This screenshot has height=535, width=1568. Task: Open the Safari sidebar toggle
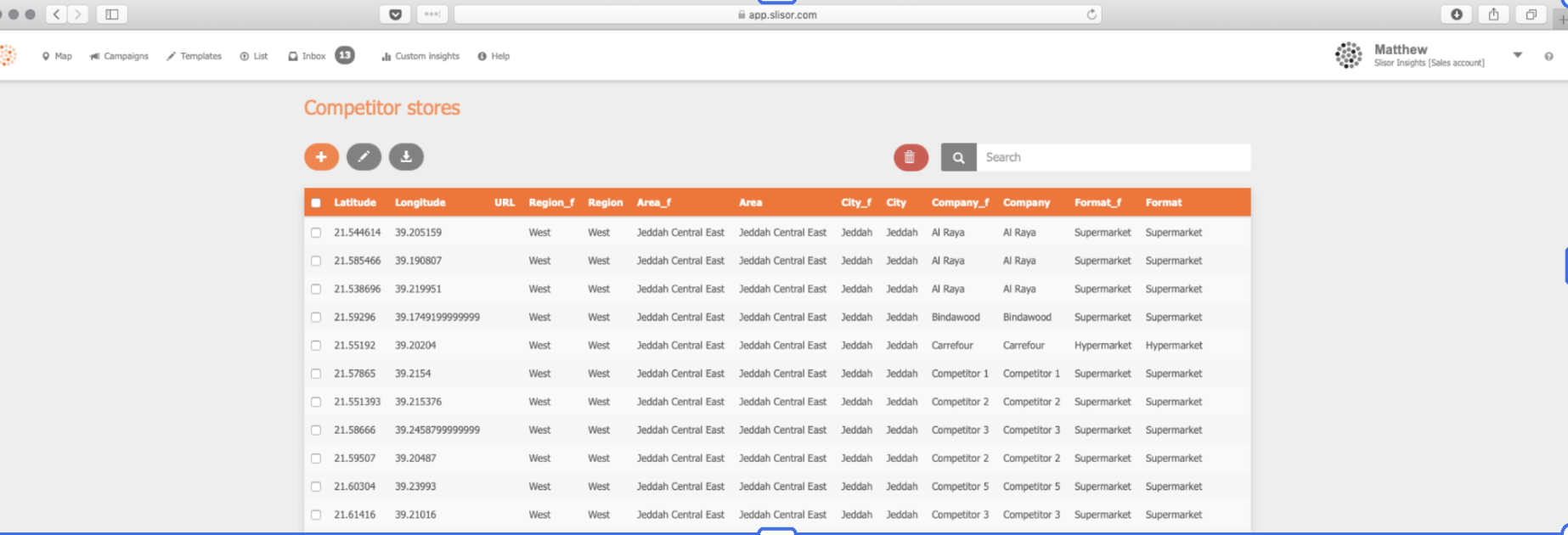point(111,14)
